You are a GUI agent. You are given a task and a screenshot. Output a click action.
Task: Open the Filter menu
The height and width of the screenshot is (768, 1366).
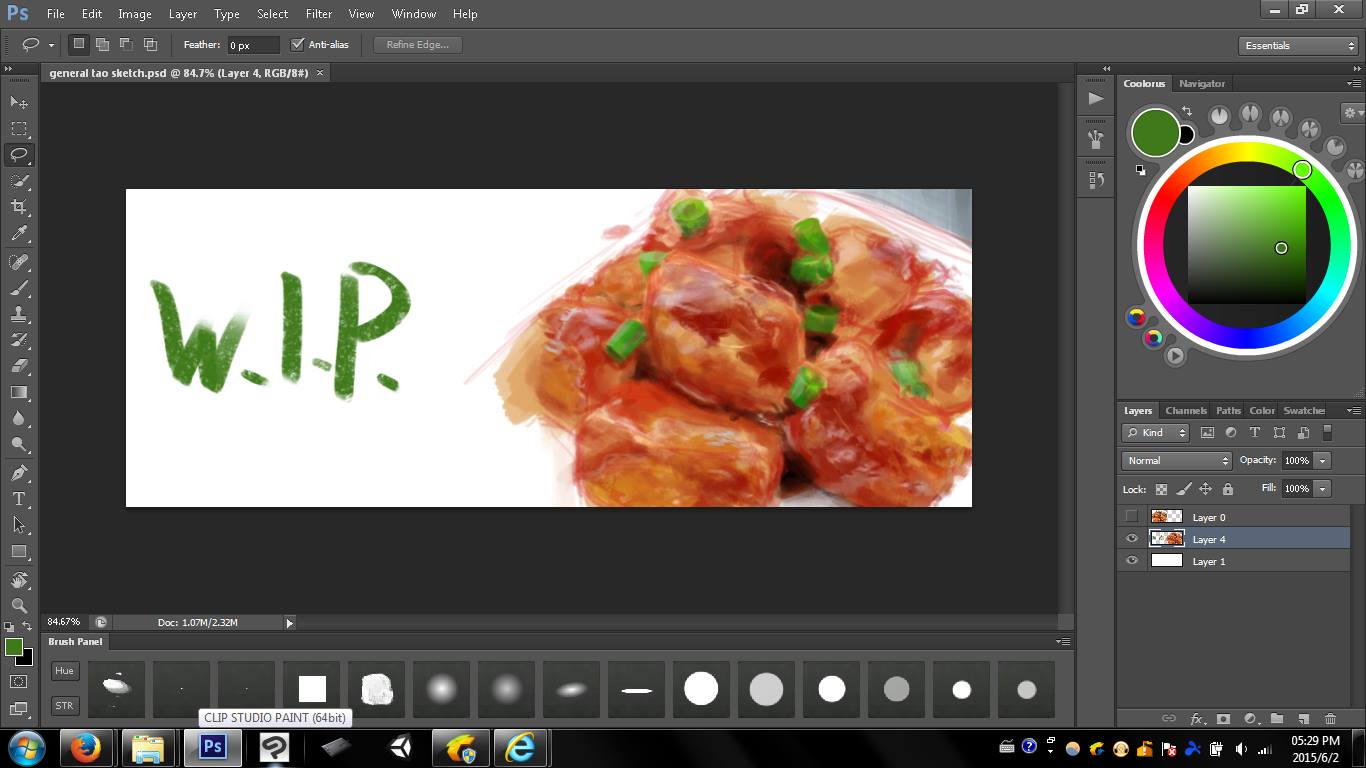[319, 14]
